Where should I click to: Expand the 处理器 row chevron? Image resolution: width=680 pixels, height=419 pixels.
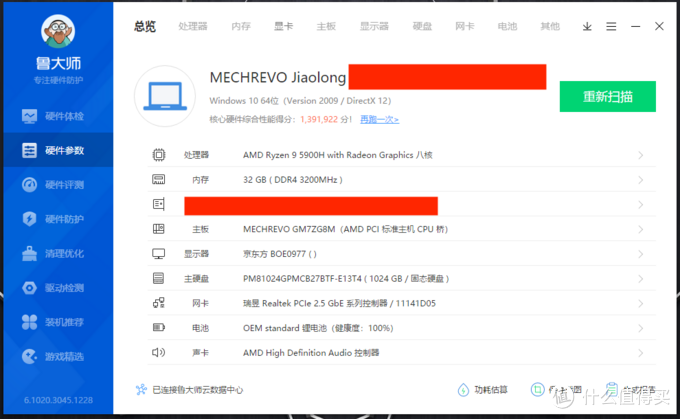[641, 155]
